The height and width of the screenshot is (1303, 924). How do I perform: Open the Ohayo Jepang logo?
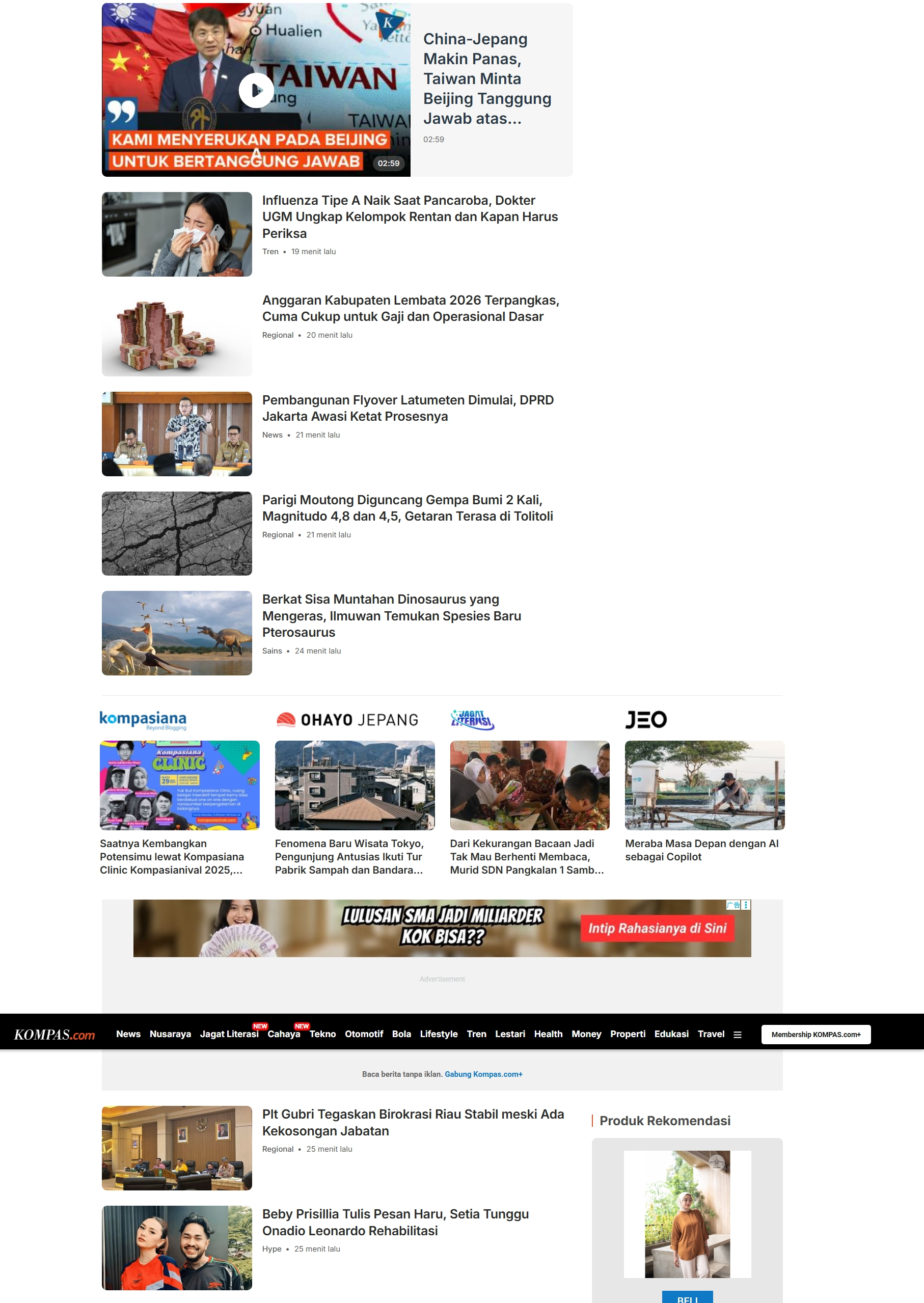(x=347, y=720)
